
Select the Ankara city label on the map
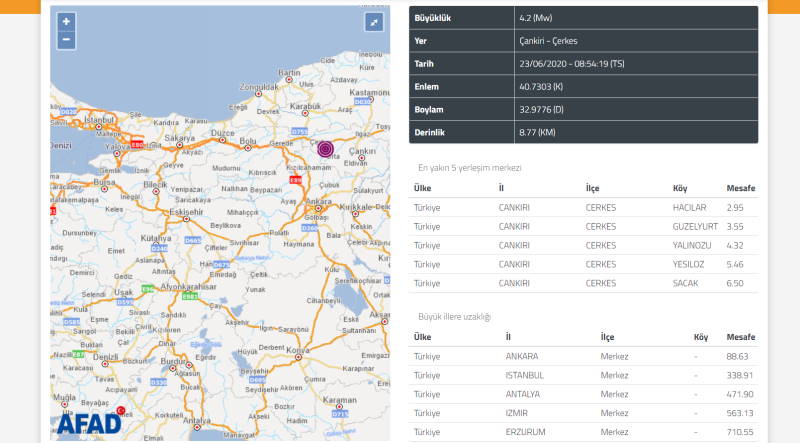(320, 199)
